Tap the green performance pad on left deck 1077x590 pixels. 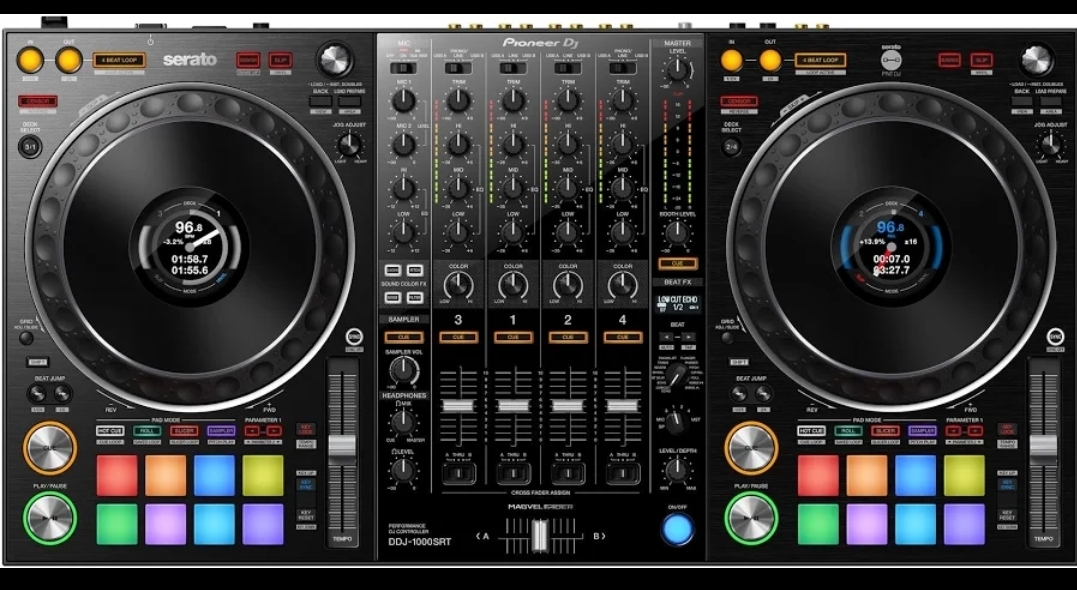pyautogui.click(x=117, y=524)
